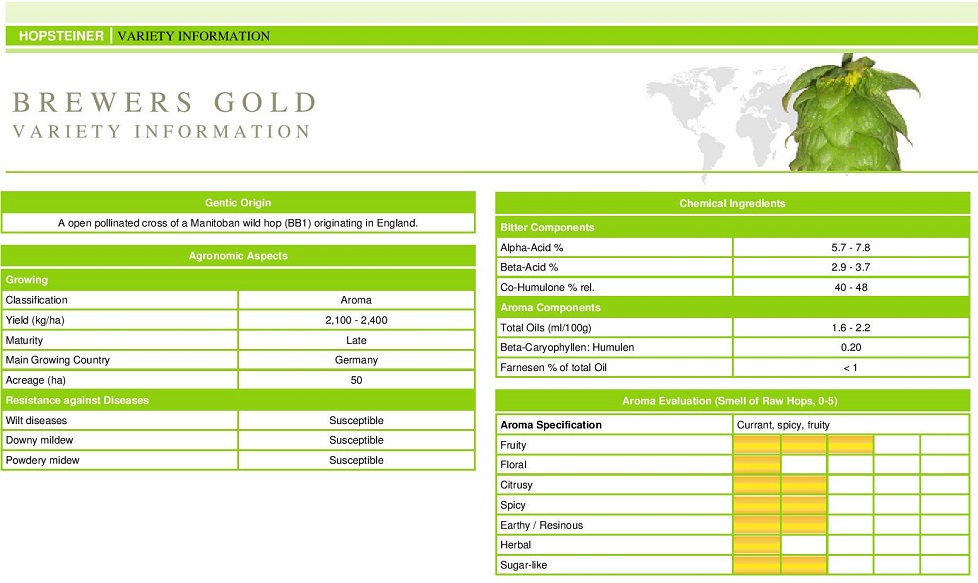The width and height of the screenshot is (978, 583).
Task: Select the acreage value 50
Action: tap(356, 380)
